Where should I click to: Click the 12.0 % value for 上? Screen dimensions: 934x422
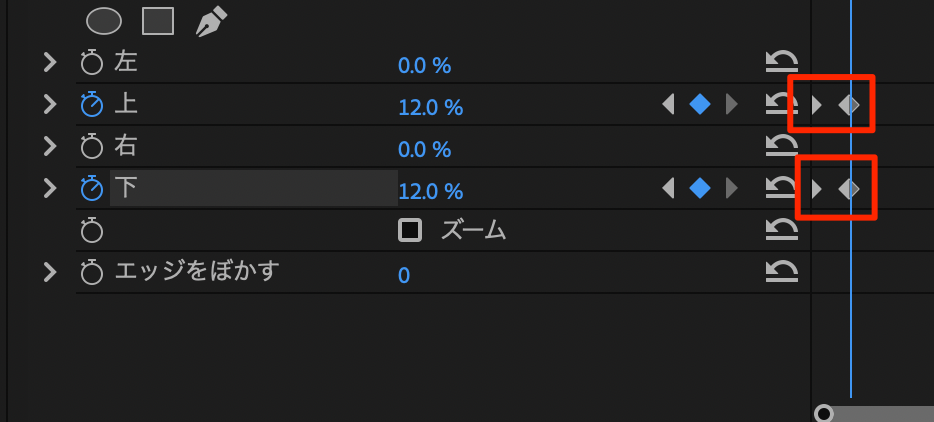(x=430, y=107)
